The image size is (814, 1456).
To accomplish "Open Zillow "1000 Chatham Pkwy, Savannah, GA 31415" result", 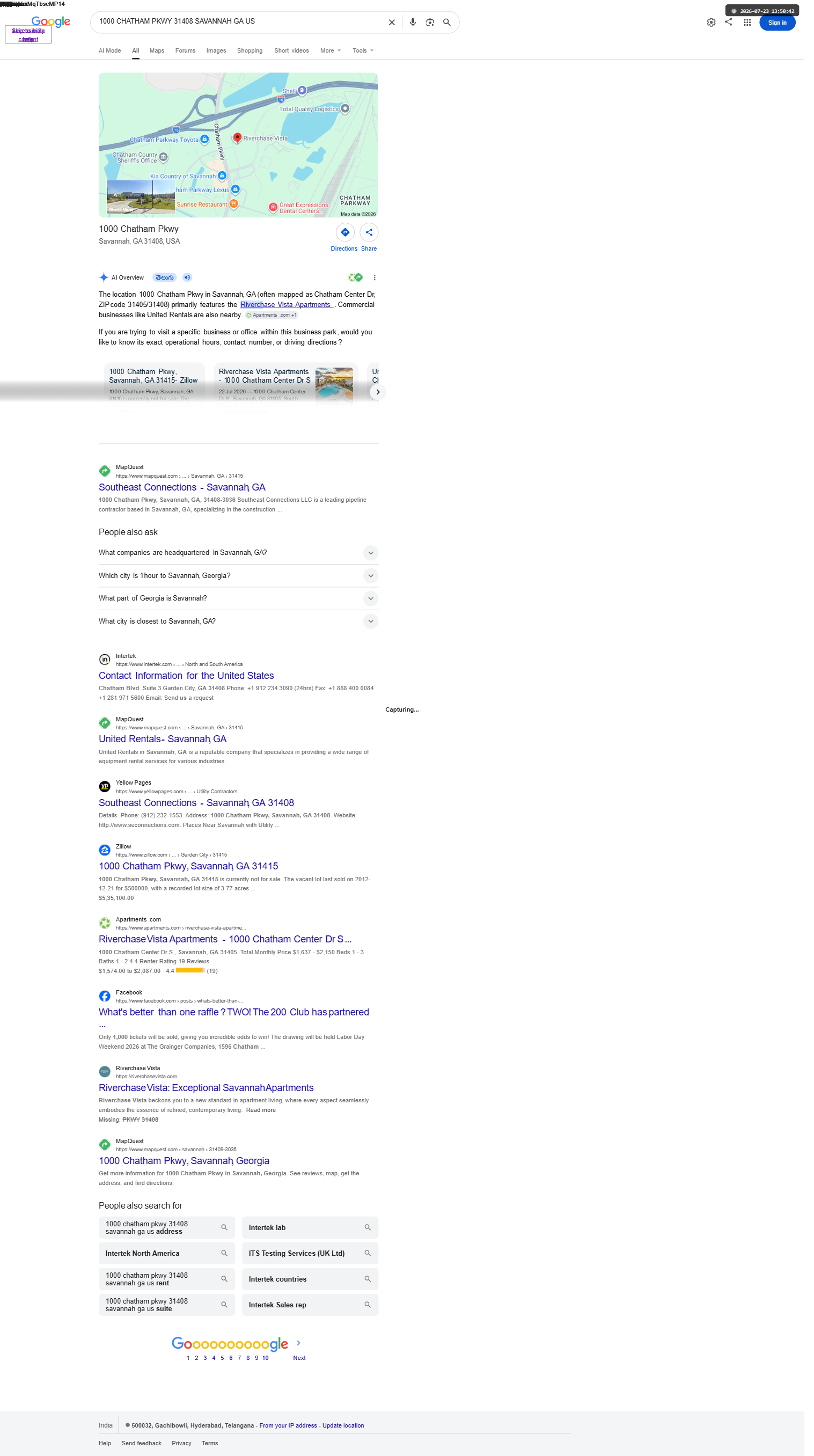I will 188,867.
